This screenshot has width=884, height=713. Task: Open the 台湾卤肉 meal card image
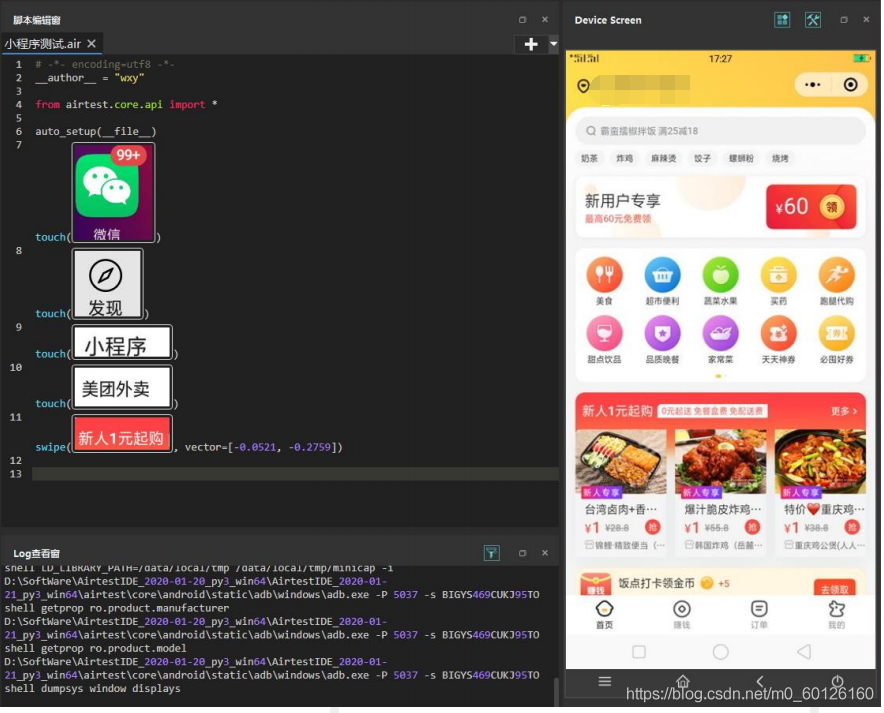pos(621,462)
